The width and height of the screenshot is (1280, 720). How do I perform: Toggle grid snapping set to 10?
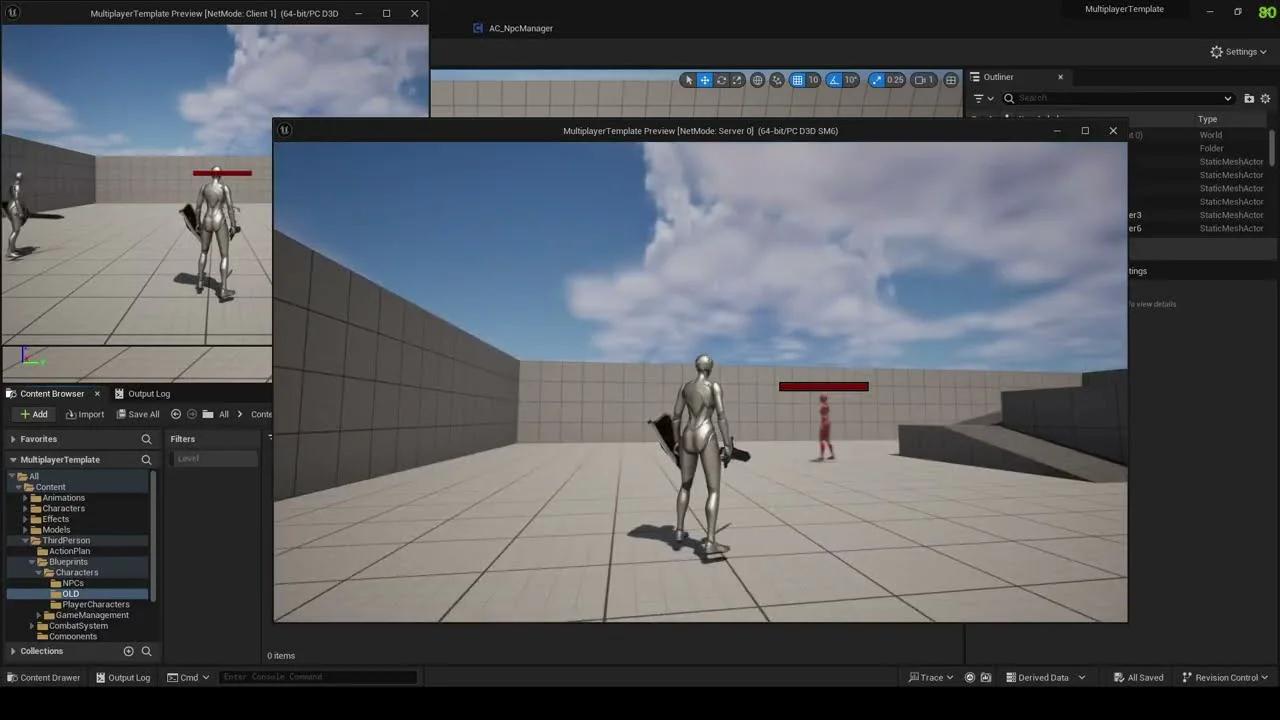798,80
